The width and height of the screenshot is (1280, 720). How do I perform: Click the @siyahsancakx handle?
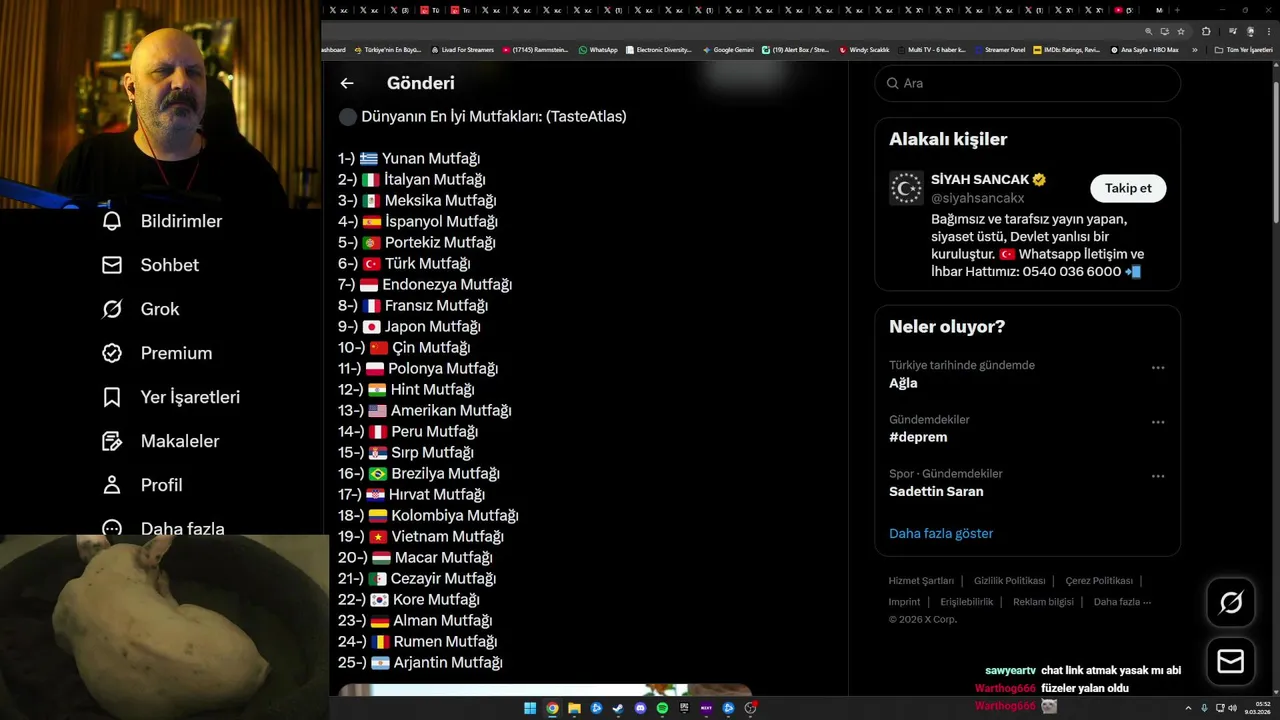977,198
